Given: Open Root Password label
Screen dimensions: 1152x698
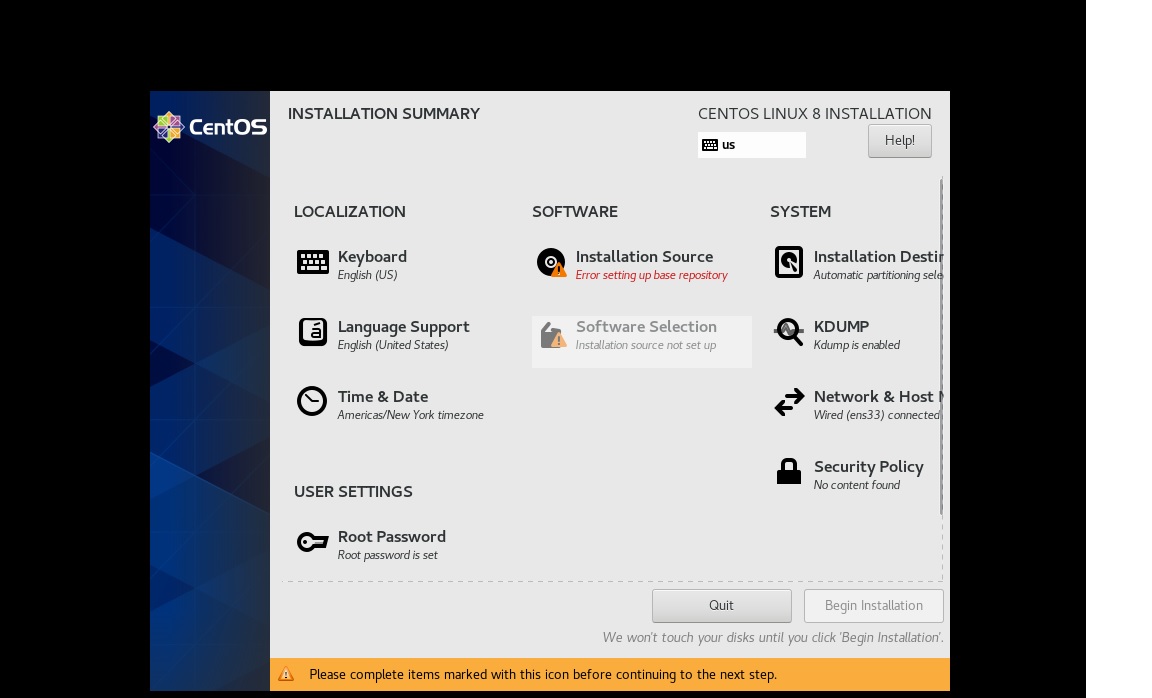Looking at the screenshot, I should [392, 536].
